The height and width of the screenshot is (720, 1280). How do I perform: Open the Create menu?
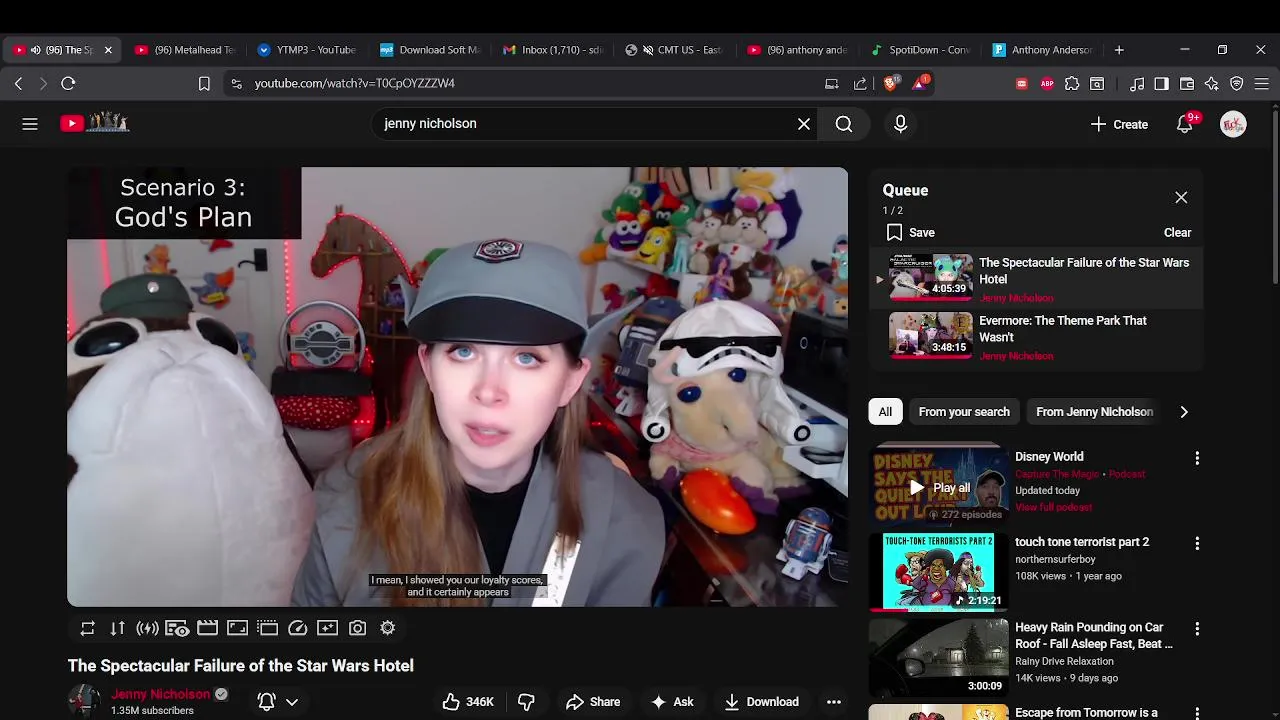click(x=1119, y=124)
